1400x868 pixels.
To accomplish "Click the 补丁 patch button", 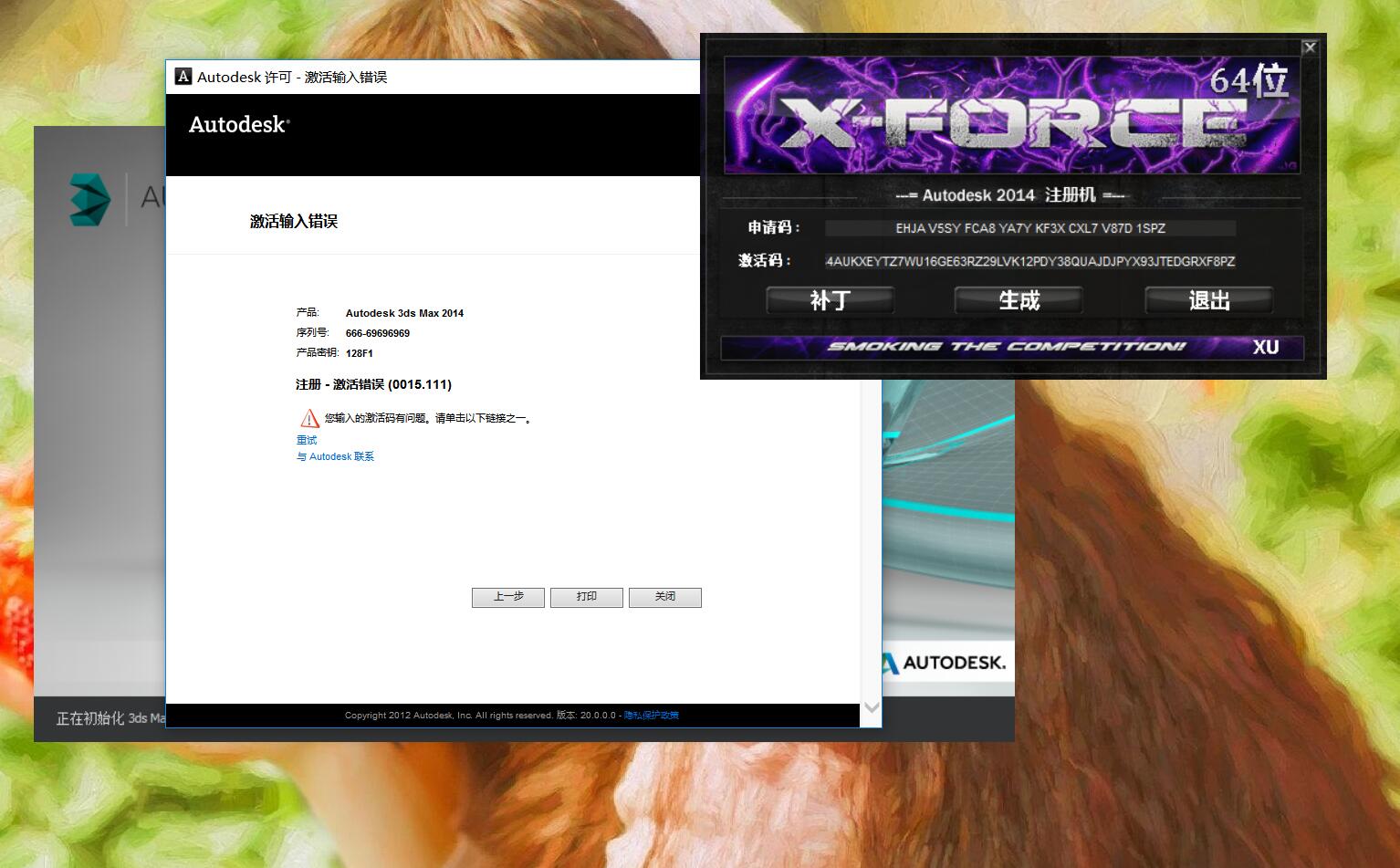I will 830,300.
